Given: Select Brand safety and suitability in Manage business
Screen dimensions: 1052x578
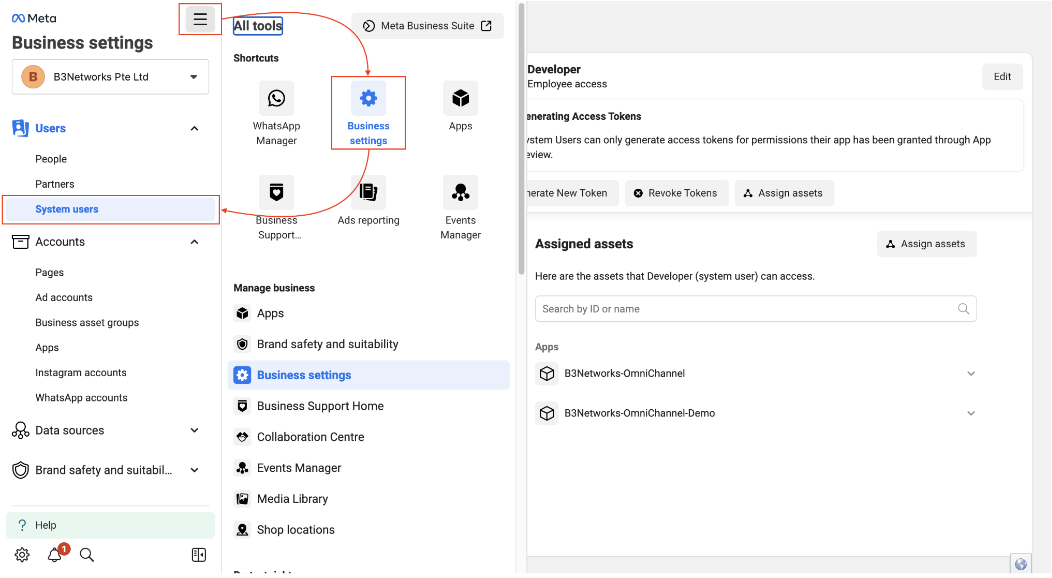Looking at the screenshot, I should click(x=369, y=344).
